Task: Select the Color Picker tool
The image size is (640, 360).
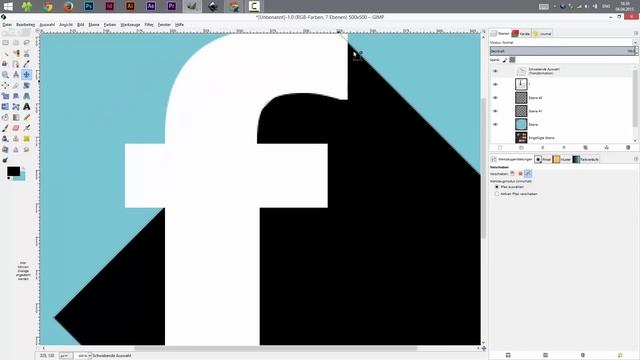Action: pos(27,64)
